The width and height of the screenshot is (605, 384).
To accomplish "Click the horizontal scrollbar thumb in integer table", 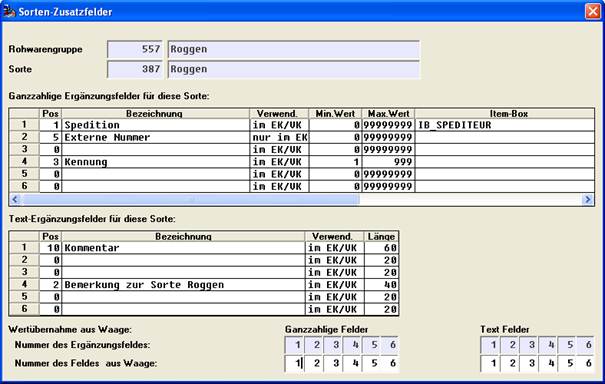I will [191, 200].
